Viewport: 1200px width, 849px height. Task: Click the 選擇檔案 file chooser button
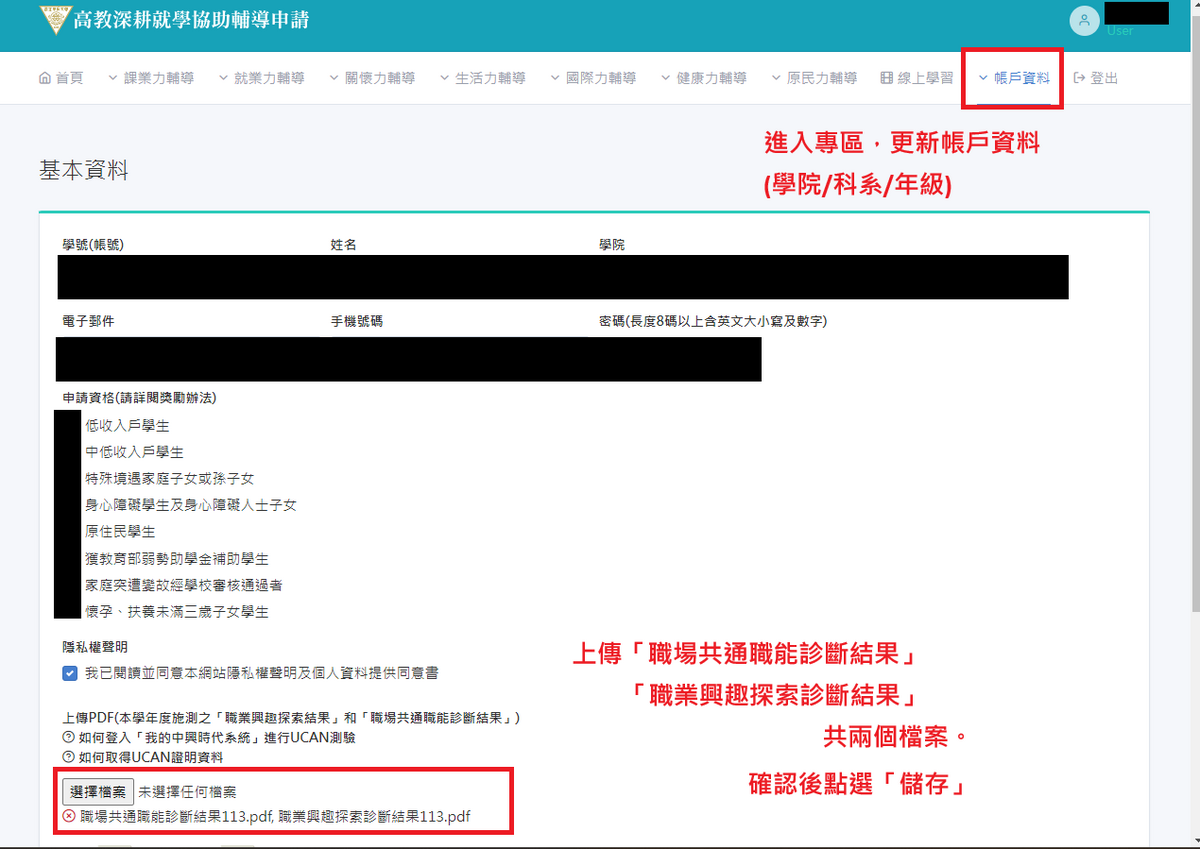click(x=98, y=792)
